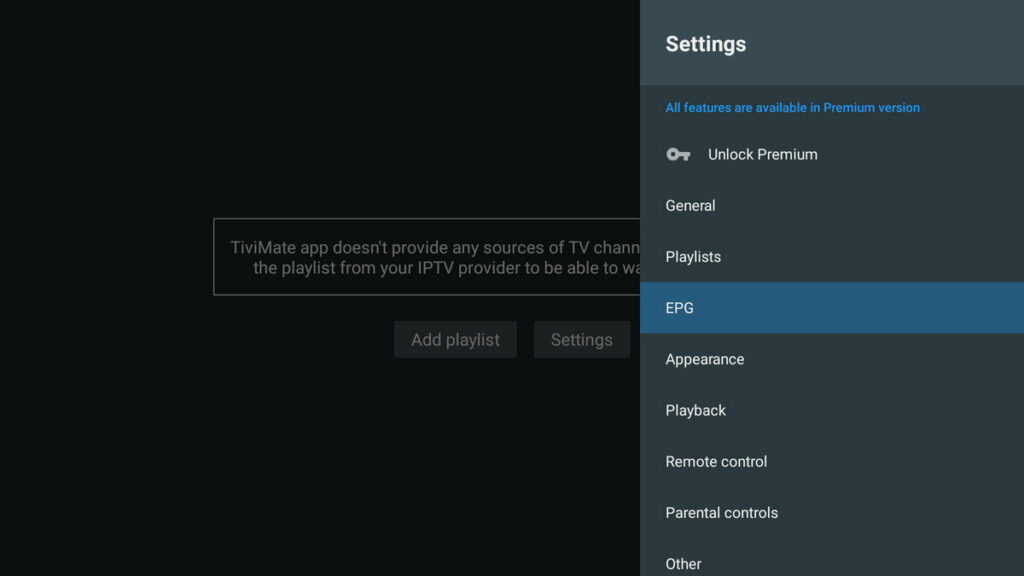Choose the Other settings entry
The width and height of the screenshot is (1024, 576).
tap(684, 563)
